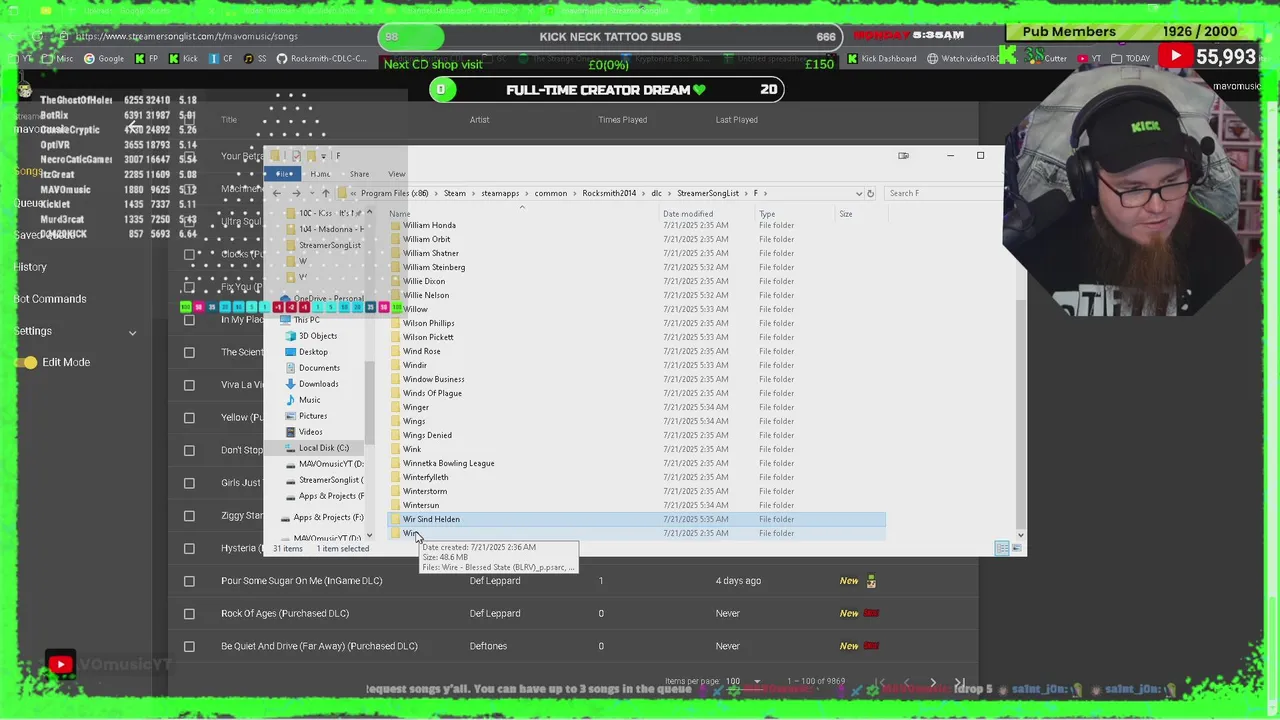The image size is (1280, 720).
Task: Select the Wintersun folder icon
Action: pyautogui.click(x=395, y=505)
